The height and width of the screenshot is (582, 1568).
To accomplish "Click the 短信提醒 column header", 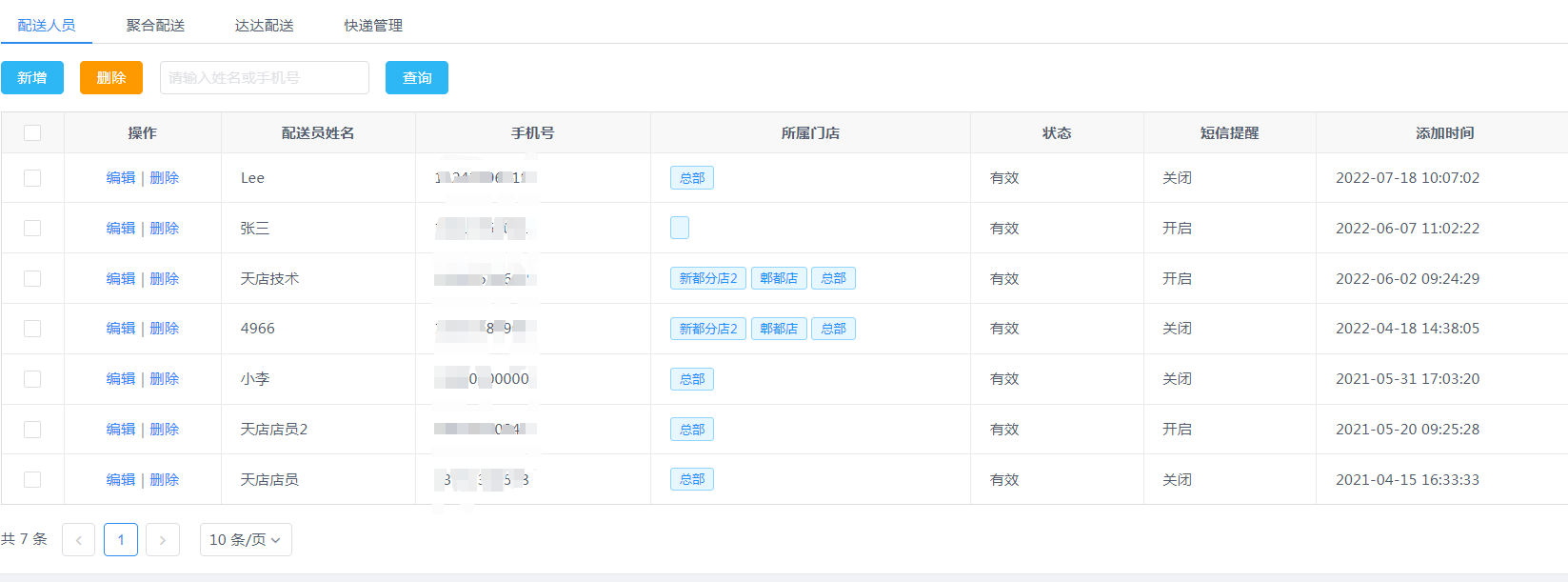I will click(1229, 133).
